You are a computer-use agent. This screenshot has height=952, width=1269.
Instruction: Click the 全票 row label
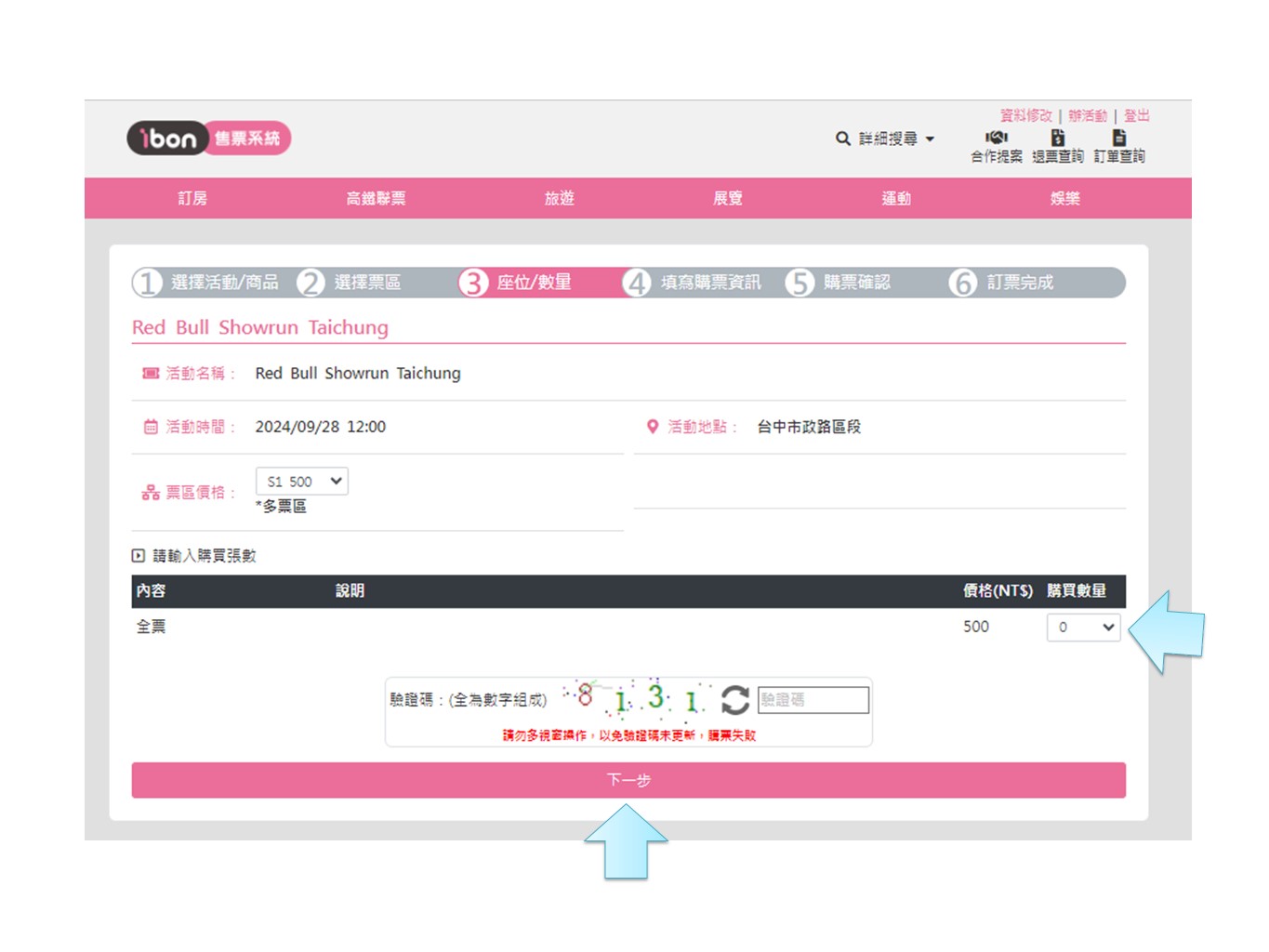(x=152, y=627)
